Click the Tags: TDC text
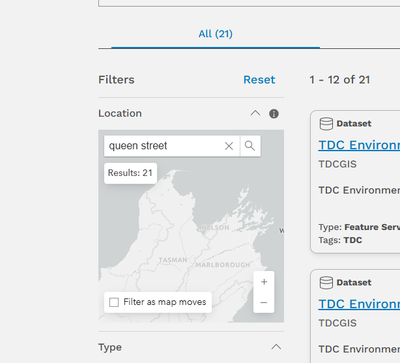The image size is (400, 363). pos(340,240)
